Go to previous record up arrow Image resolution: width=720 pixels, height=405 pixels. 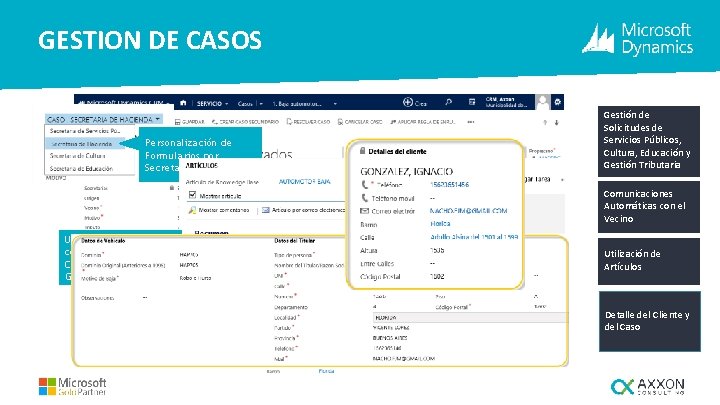[545, 123]
